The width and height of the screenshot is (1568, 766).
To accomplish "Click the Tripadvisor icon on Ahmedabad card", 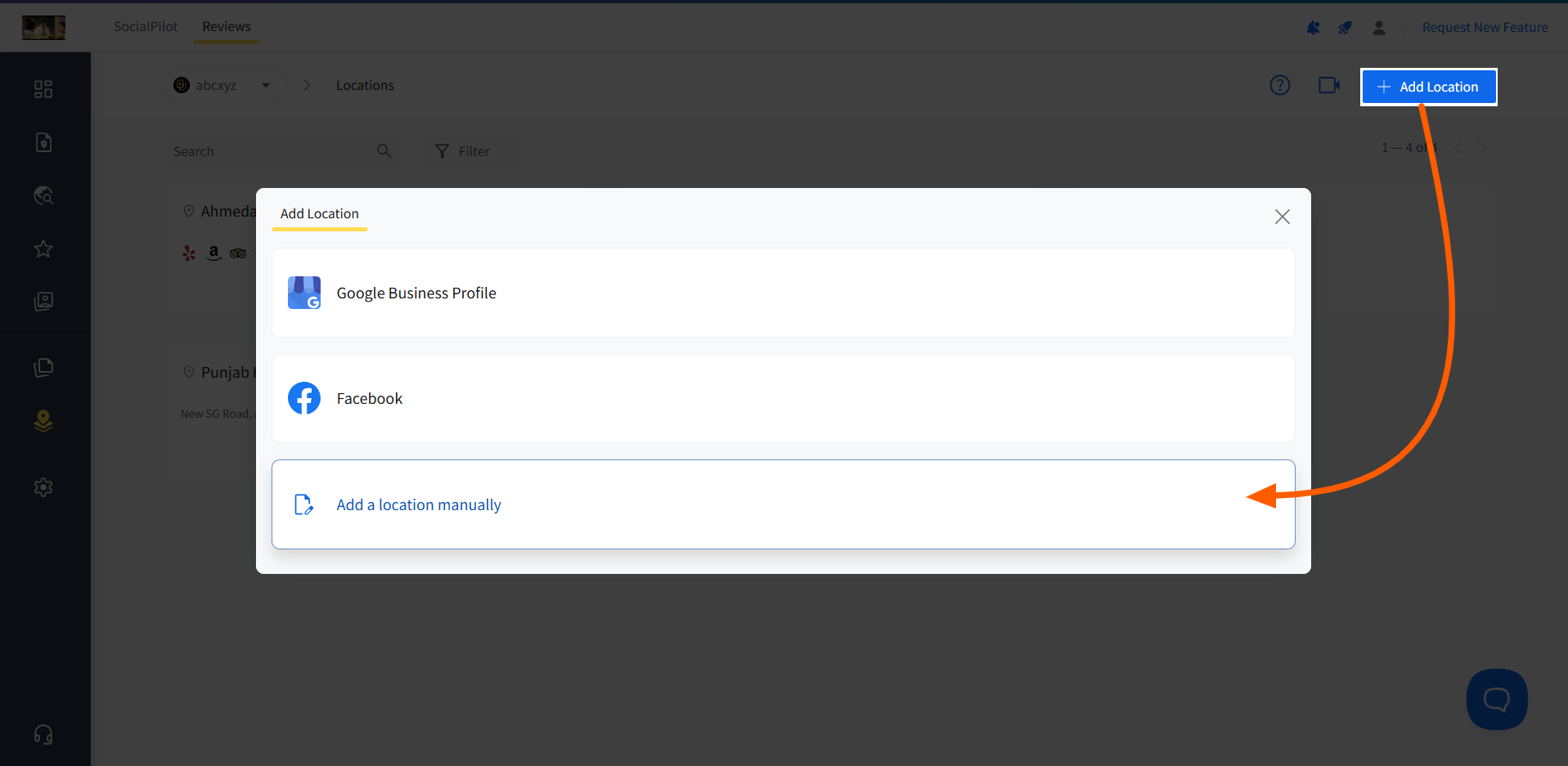I will tap(238, 253).
